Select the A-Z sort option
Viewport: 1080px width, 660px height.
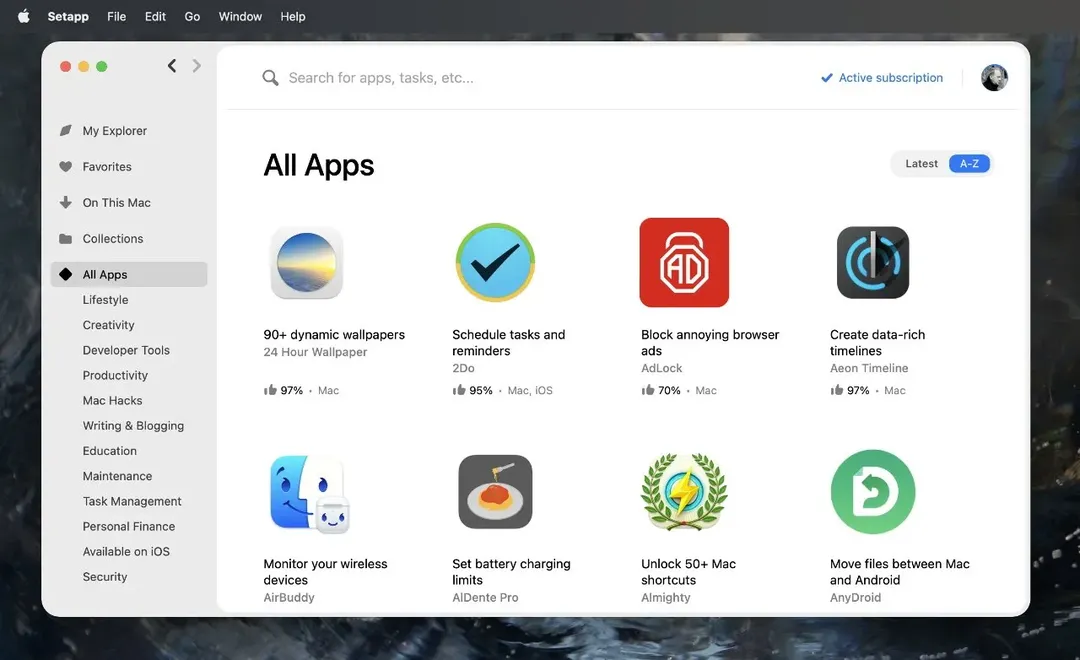[969, 164]
